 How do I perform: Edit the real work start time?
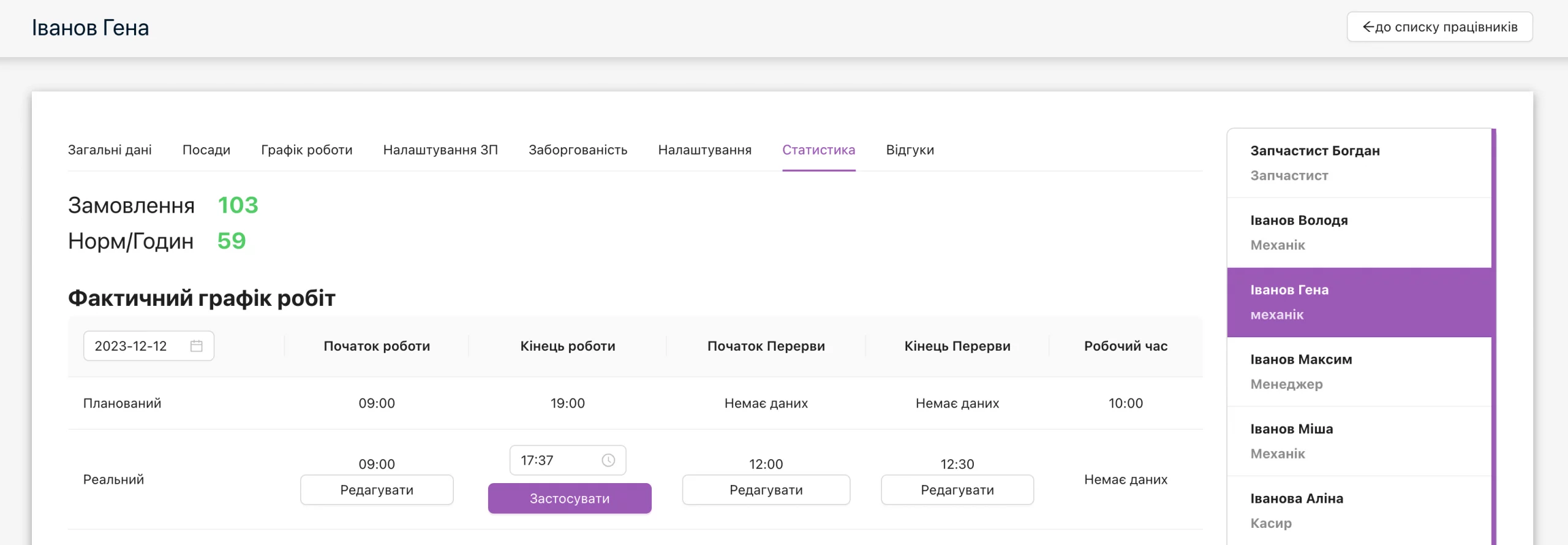(x=377, y=490)
